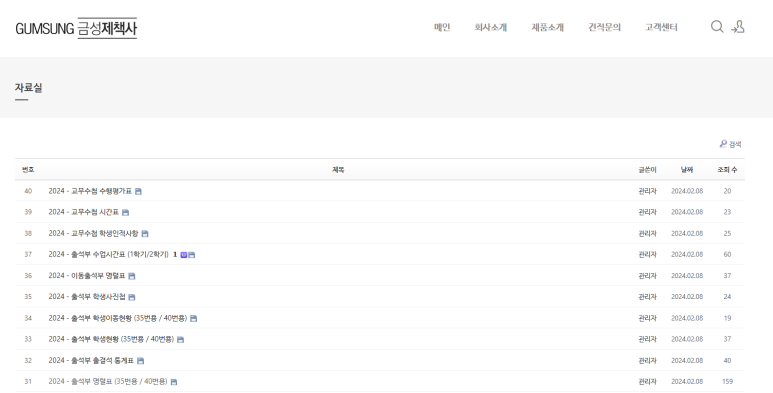This screenshot has height=393, width=773.
Task: Open post 2024 - 출석부 수업시간표 (1학기/2학기)
Action: tap(108, 254)
